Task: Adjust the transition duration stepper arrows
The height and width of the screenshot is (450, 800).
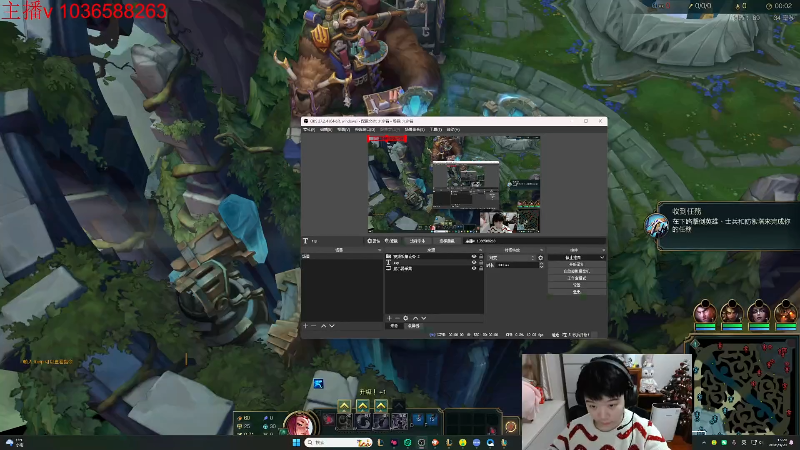Action: (x=541, y=265)
